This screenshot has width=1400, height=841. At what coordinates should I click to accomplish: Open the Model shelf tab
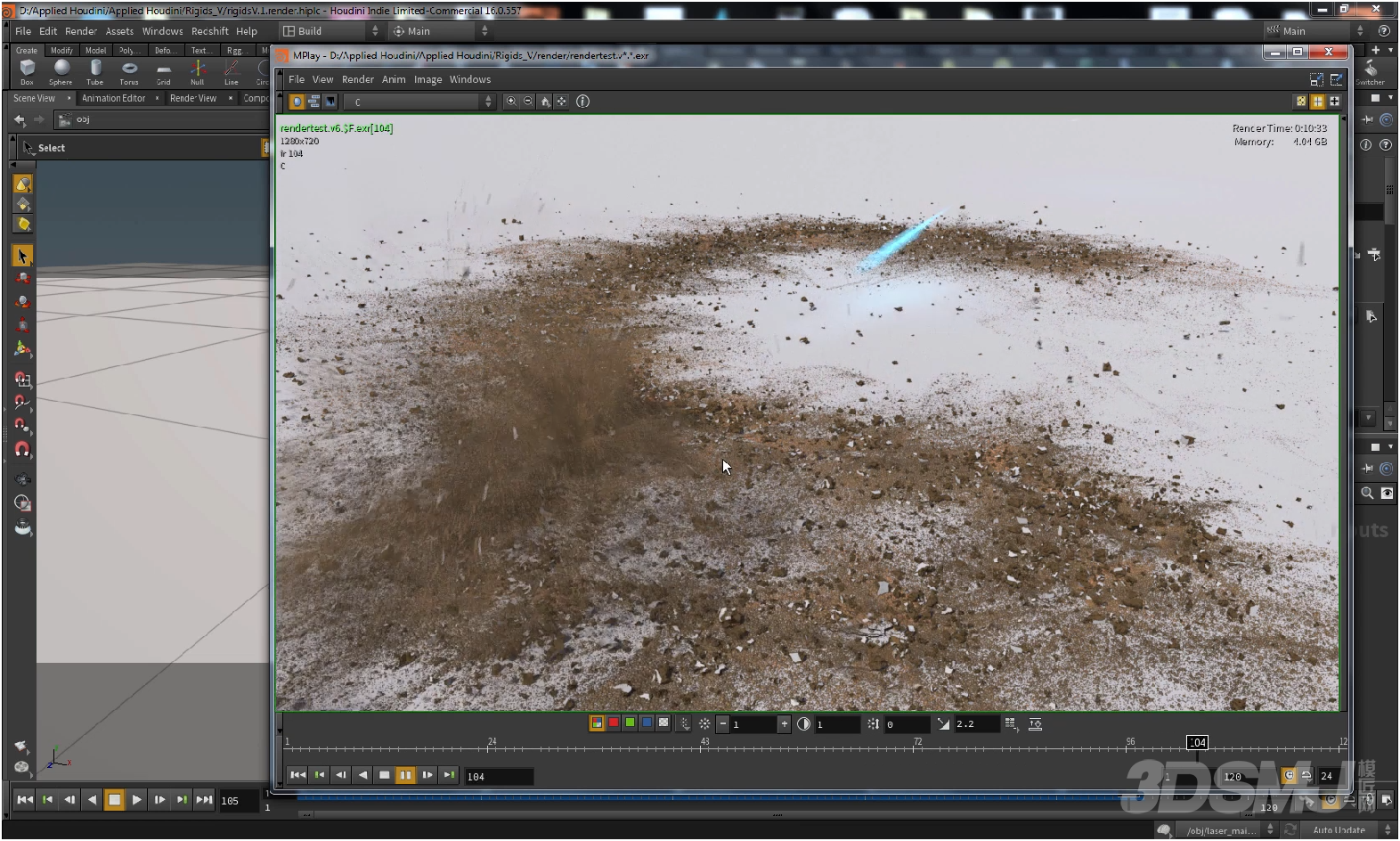(x=95, y=51)
